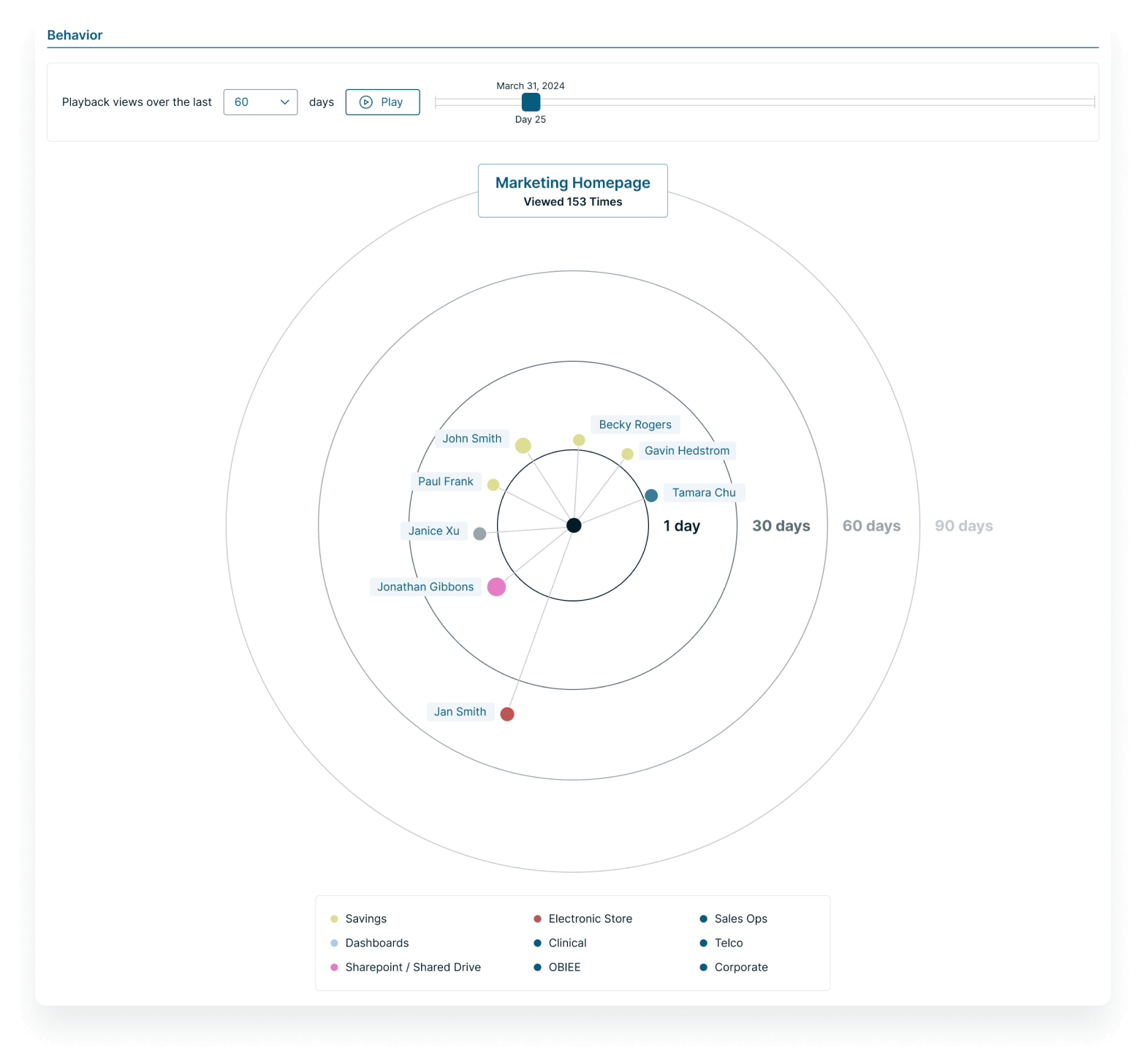This screenshot has width=1146, height=1064.
Task: Click the Electronic Store legend entry
Action: (583, 919)
